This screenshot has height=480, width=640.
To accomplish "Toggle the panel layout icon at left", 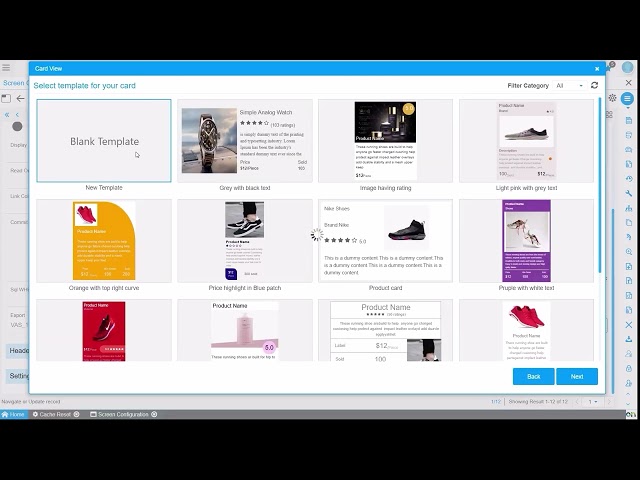I will click(x=6, y=98).
